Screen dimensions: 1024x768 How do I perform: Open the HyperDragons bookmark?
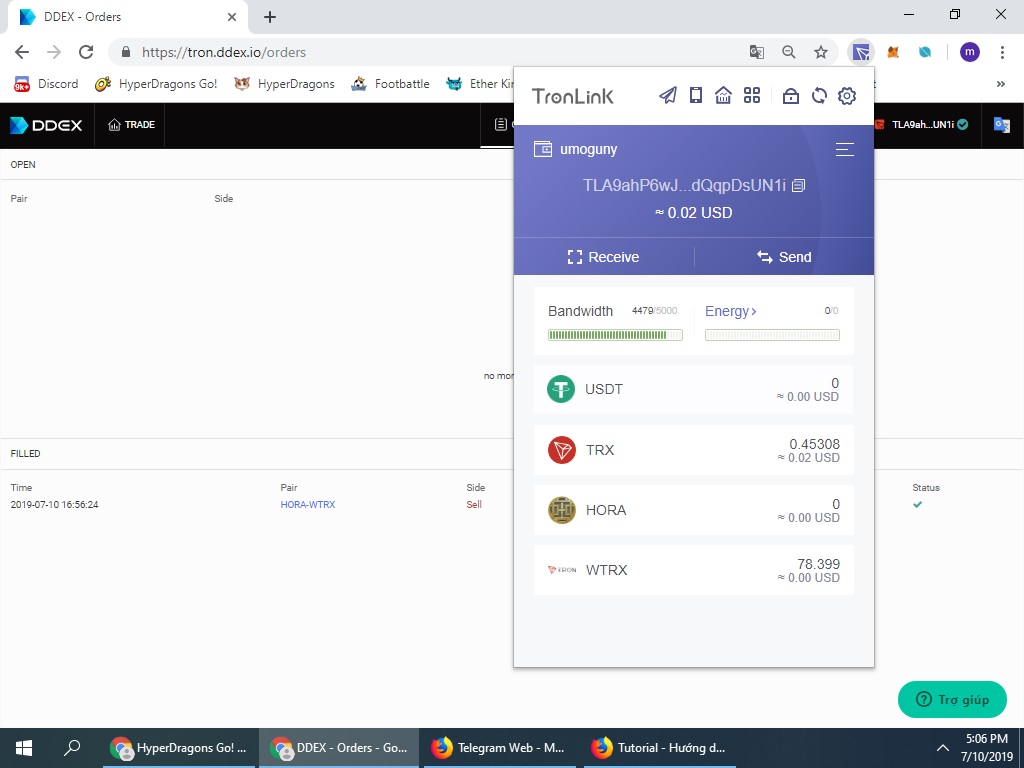284,84
